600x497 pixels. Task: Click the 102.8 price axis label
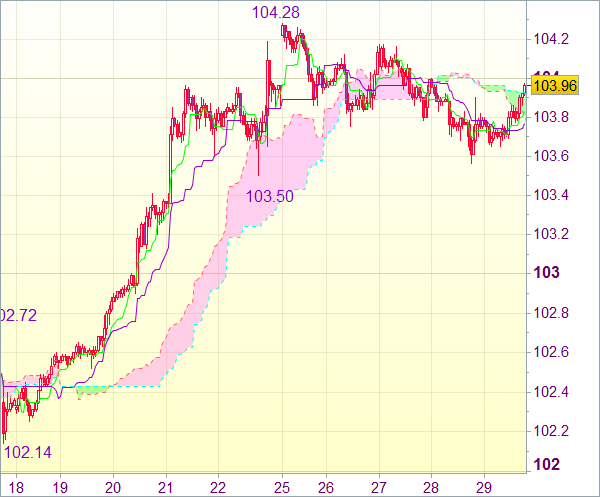pos(551,313)
